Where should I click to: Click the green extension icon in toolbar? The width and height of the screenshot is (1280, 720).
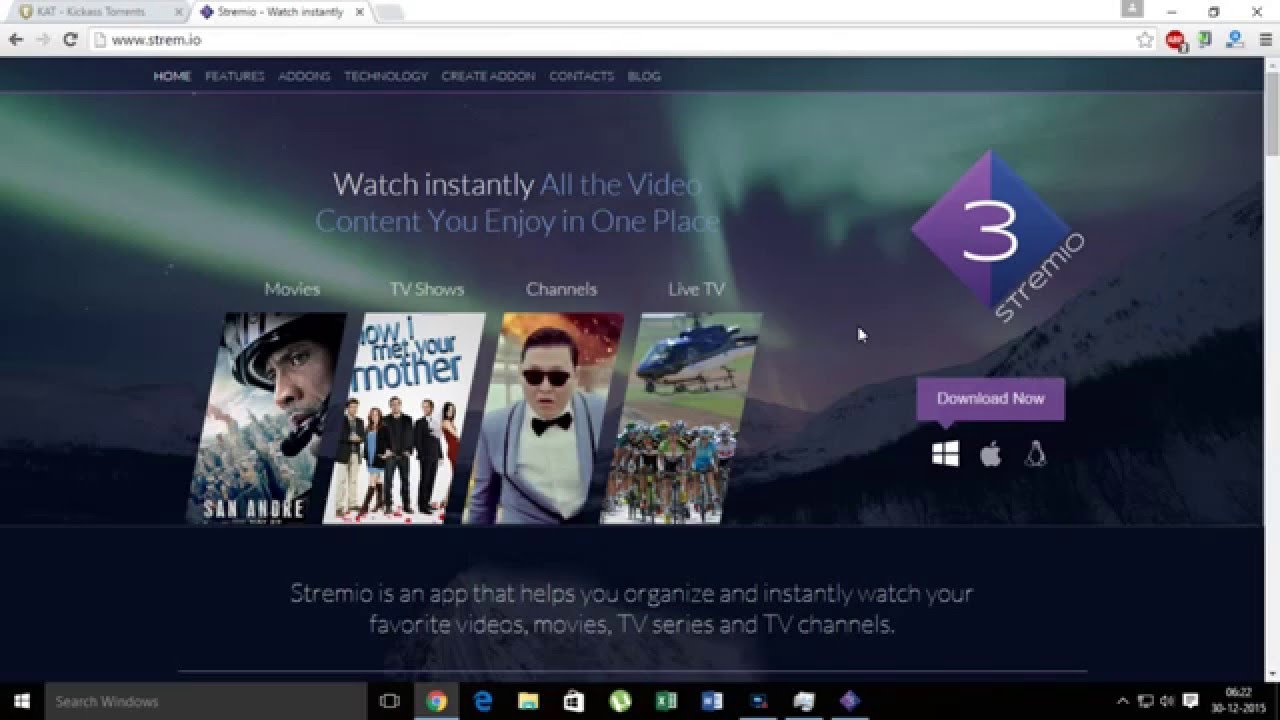coord(1206,40)
